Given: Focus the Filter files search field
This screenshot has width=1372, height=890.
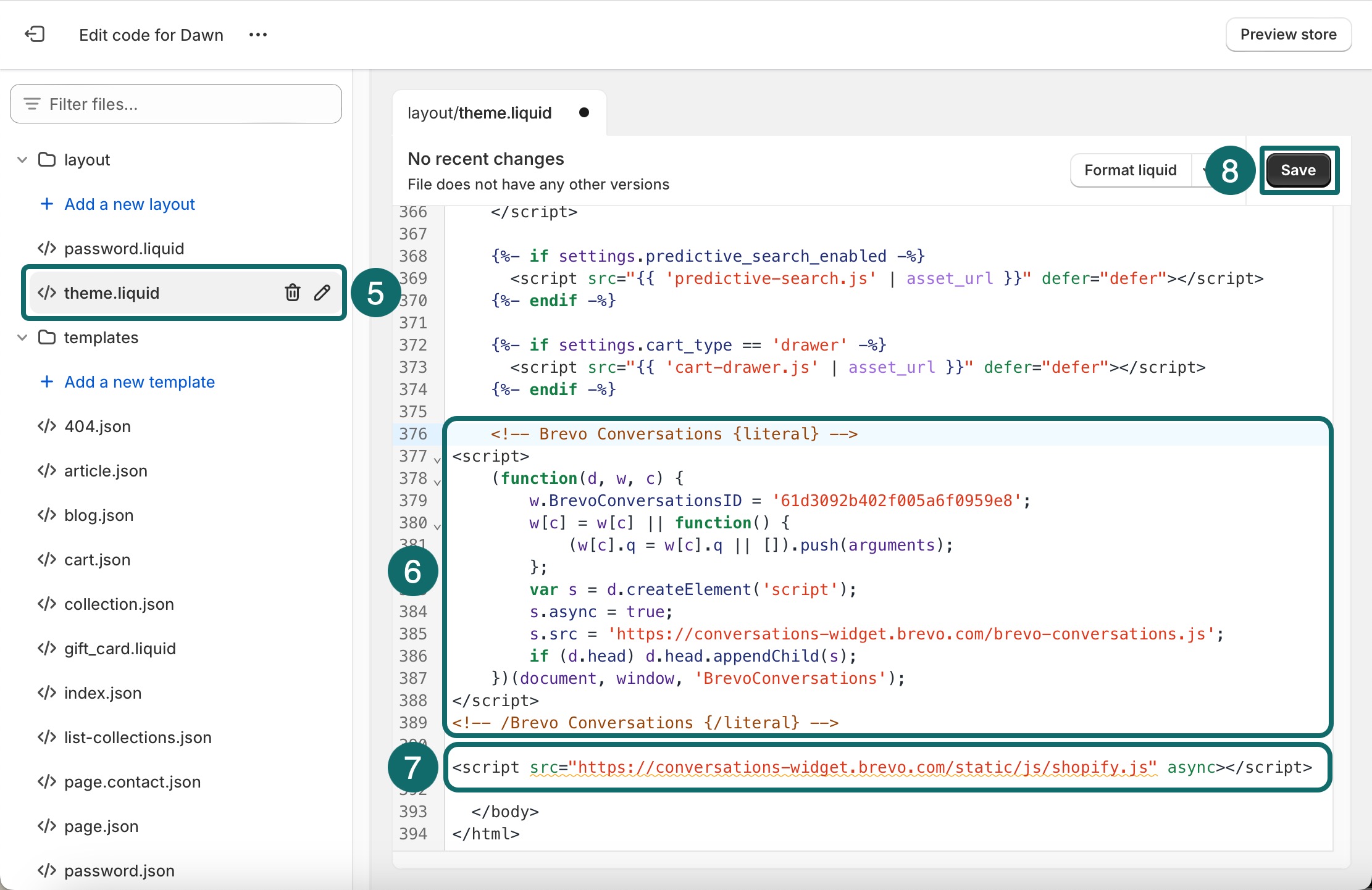Looking at the screenshot, I should 176,104.
